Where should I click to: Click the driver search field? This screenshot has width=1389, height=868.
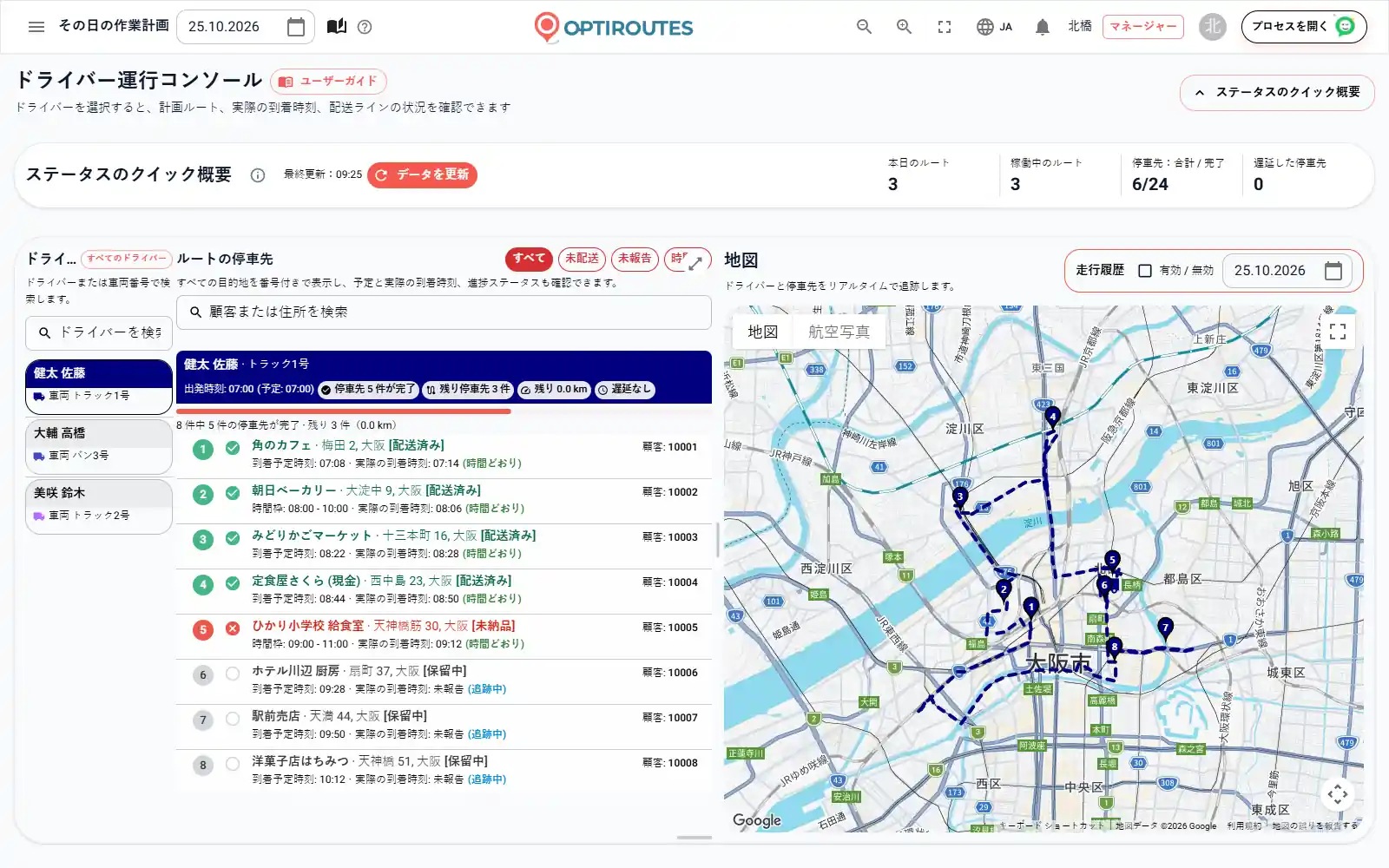coord(99,332)
